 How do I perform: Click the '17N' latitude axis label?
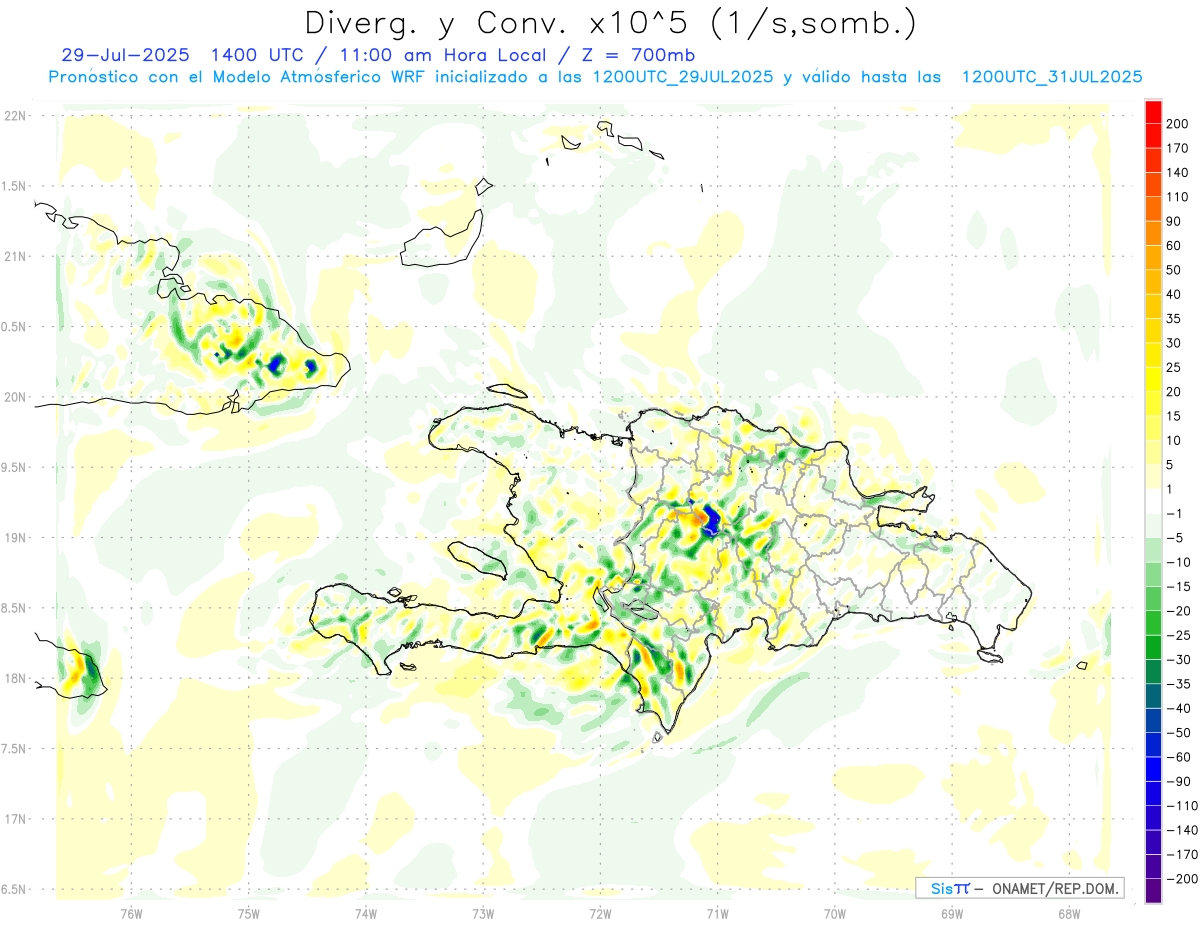pos(15,819)
